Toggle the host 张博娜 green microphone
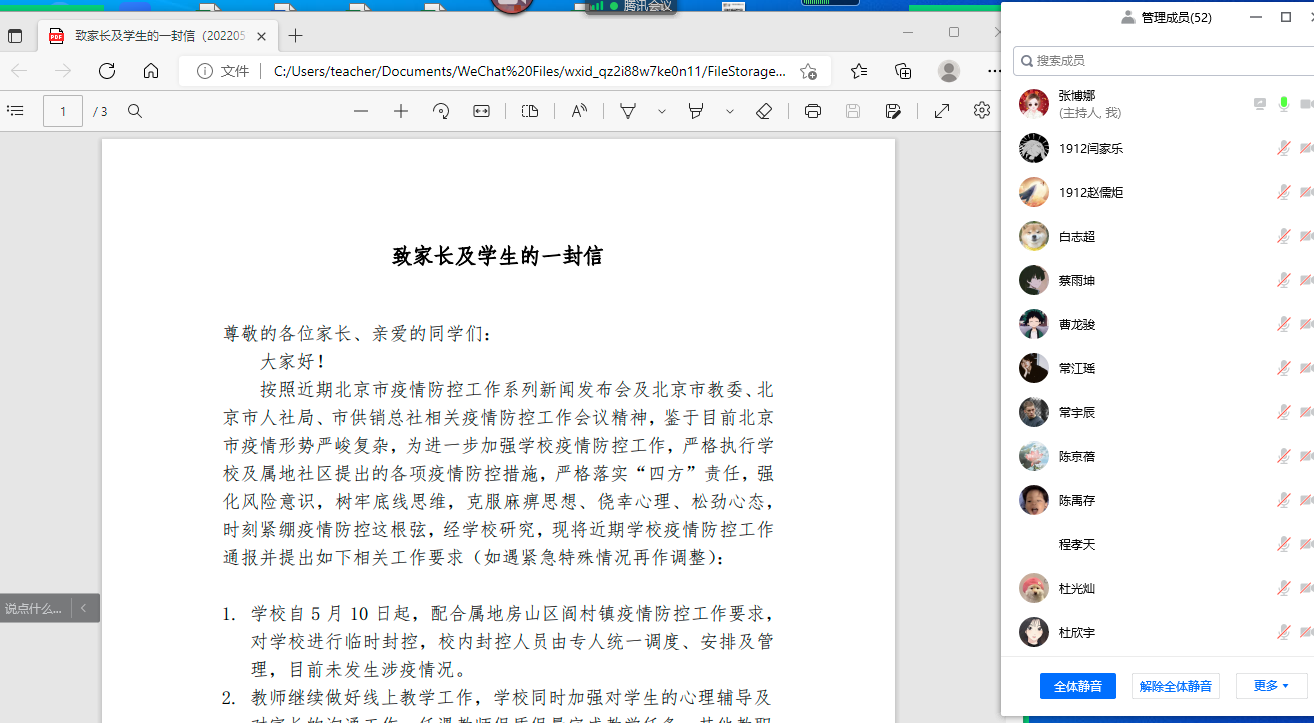The width and height of the screenshot is (1314, 723). [1284, 104]
